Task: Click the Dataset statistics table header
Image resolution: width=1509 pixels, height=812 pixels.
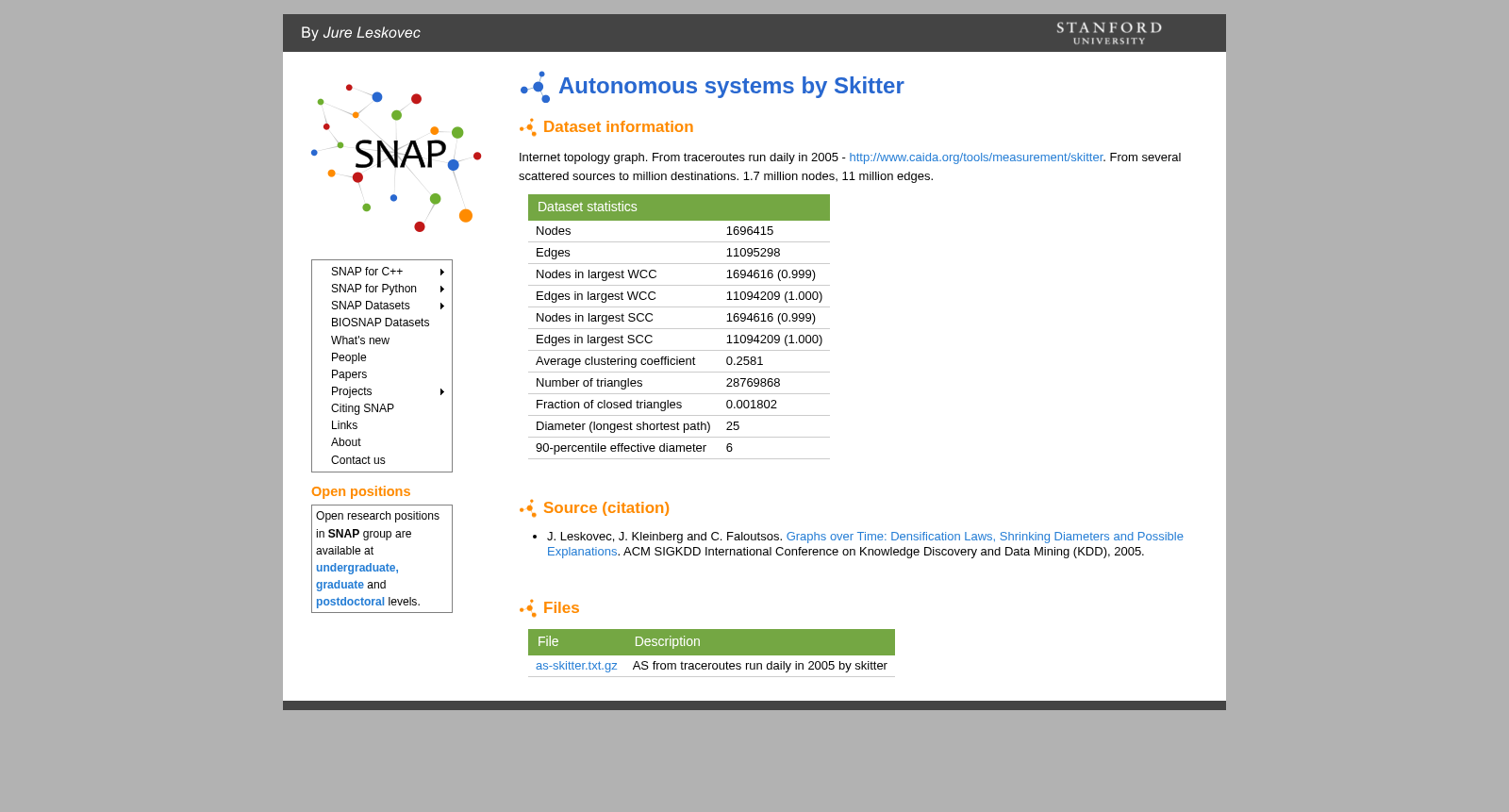Action: pyautogui.click(x=679, y=207)
